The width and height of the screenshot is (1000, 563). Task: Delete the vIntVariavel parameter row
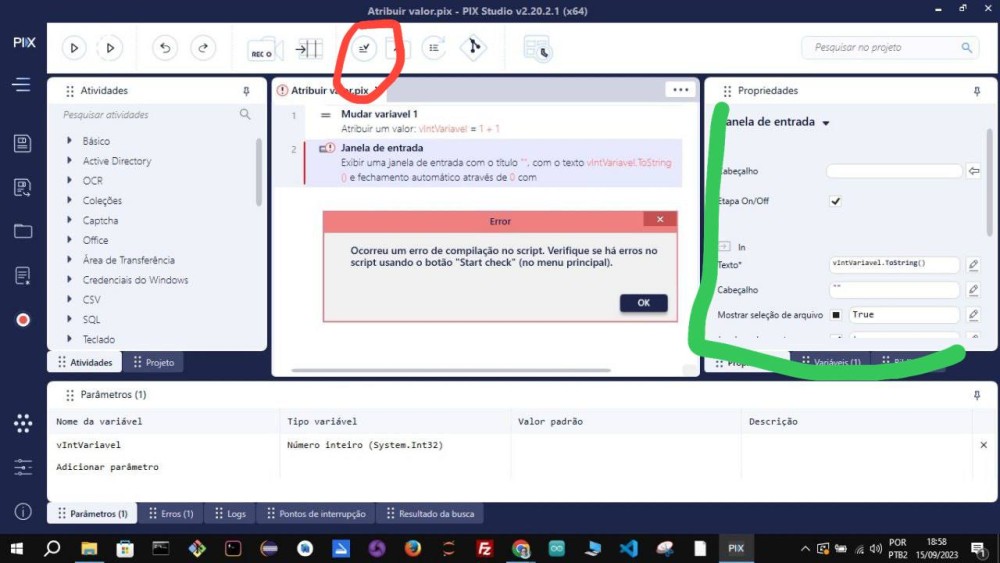tap(983, 445)
